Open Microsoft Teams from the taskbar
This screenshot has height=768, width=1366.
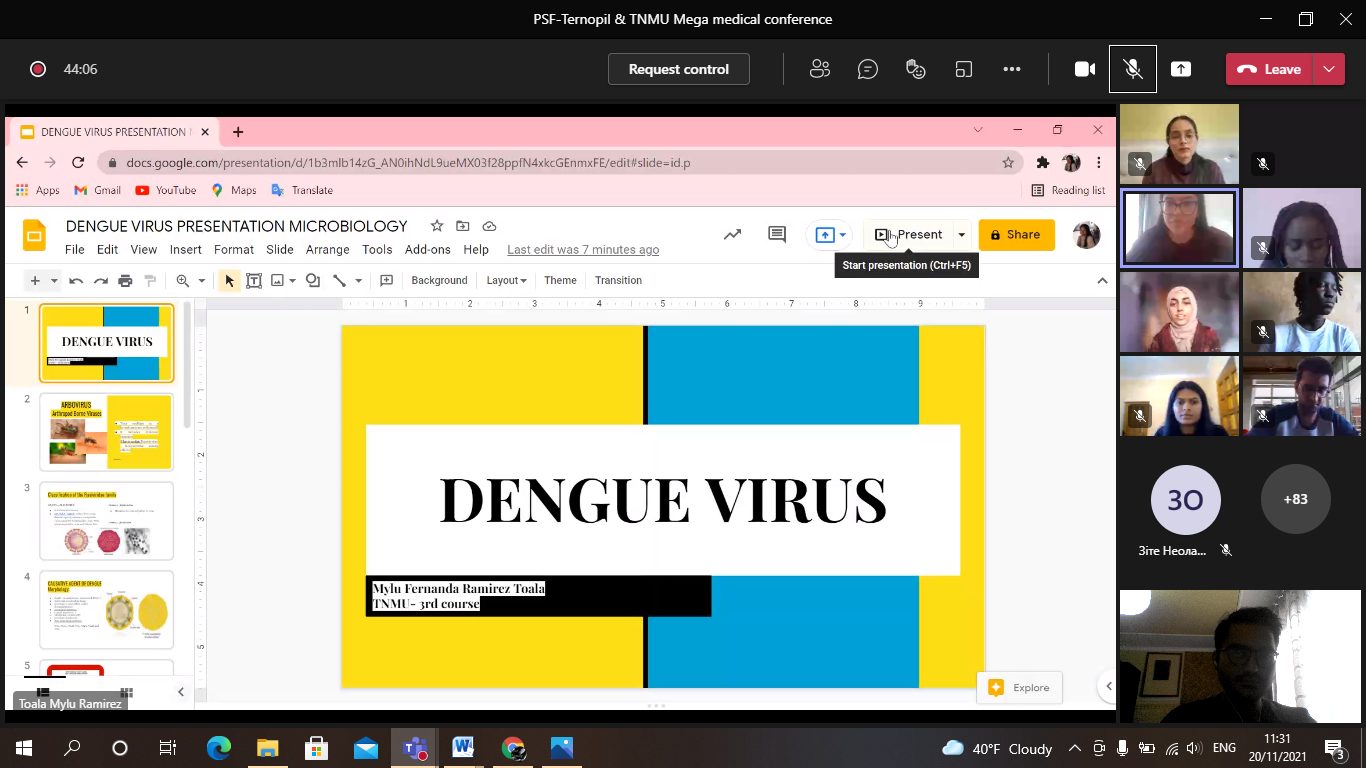(x=414, y=747)
